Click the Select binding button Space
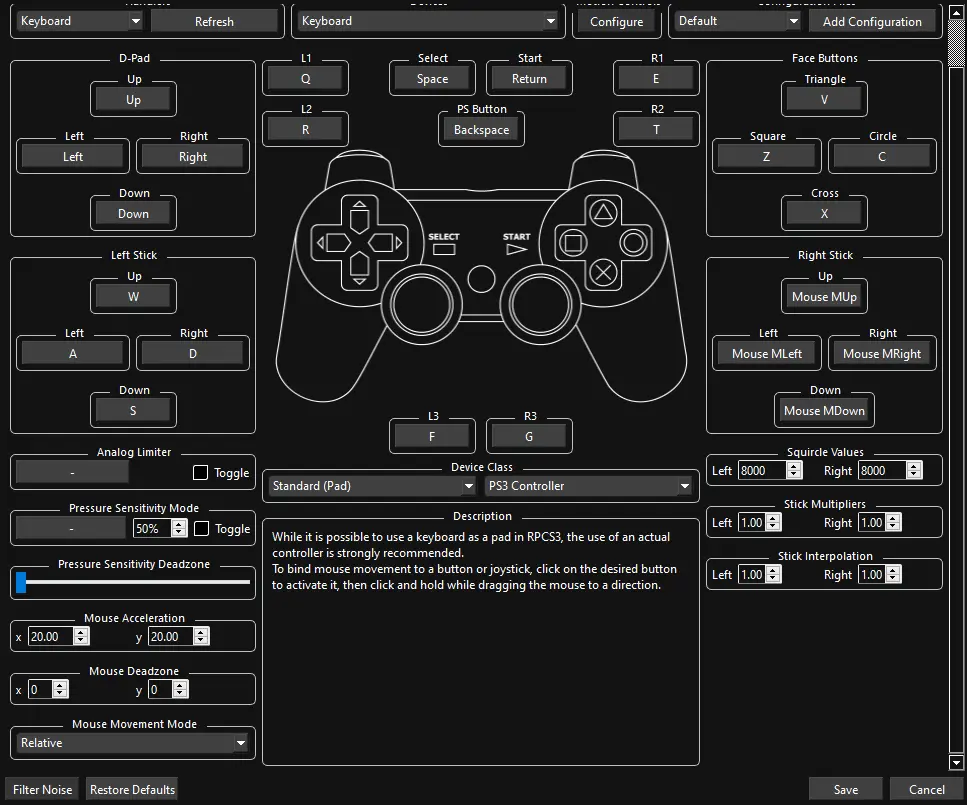The image size is (967, 805). point(432,79)
